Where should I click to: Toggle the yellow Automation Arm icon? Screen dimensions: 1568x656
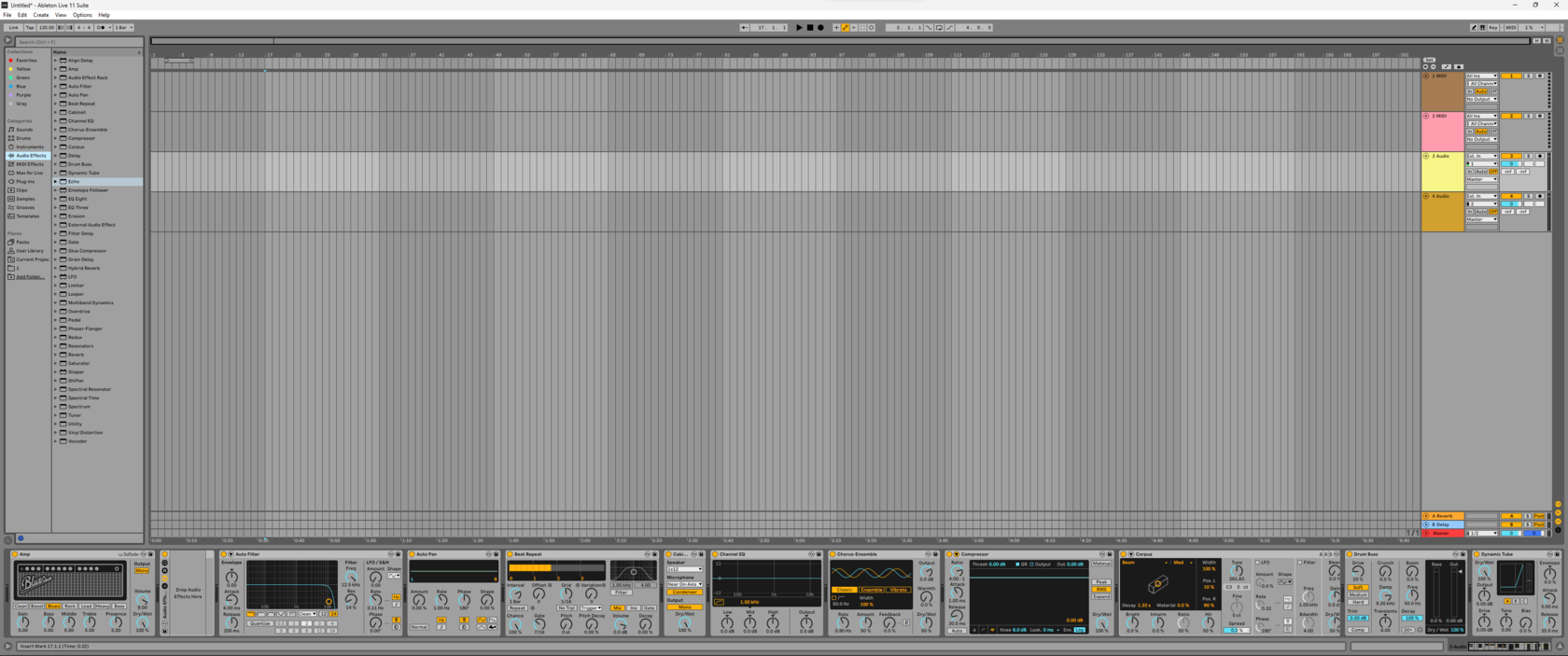click(x=845, y=28)
